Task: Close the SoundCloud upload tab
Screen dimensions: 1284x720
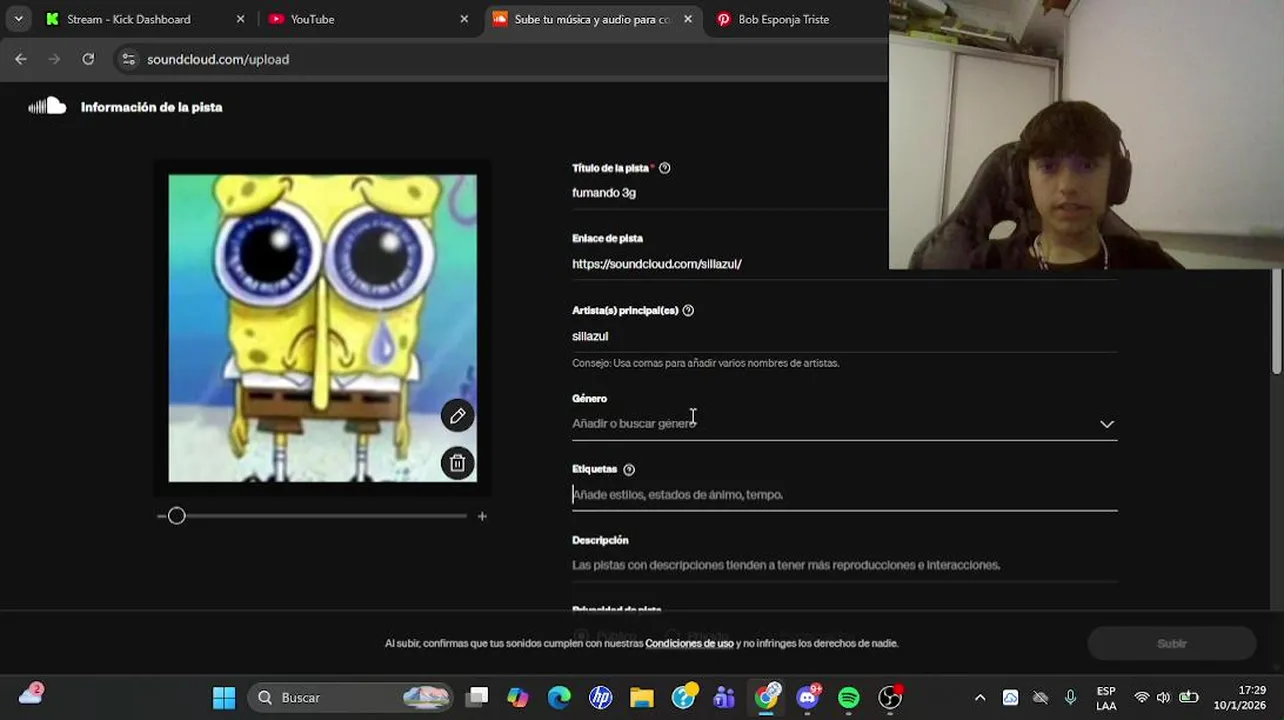Action: [x=688, y=19]
